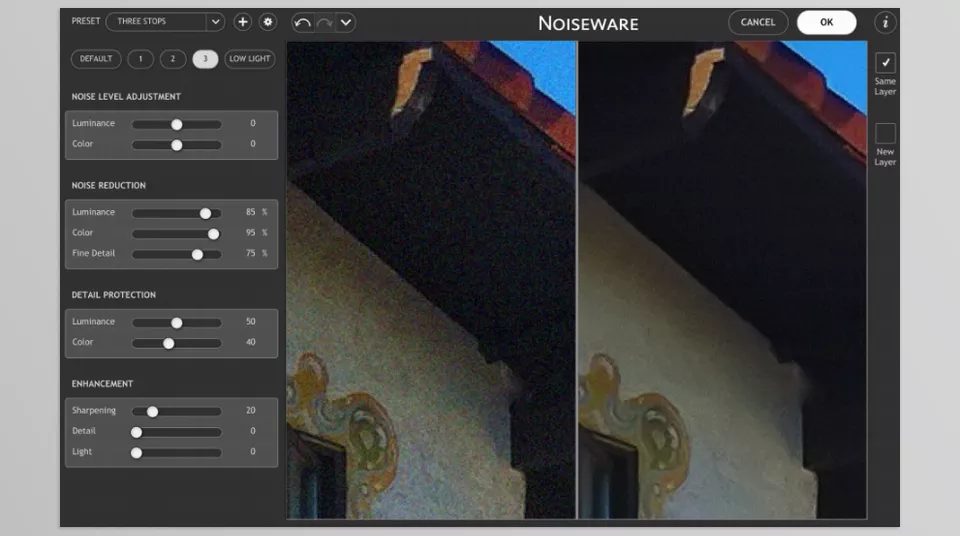Screen dimensions: 960x536
Task: Click the redo arrow icon
Action: (x=324, y=23)
